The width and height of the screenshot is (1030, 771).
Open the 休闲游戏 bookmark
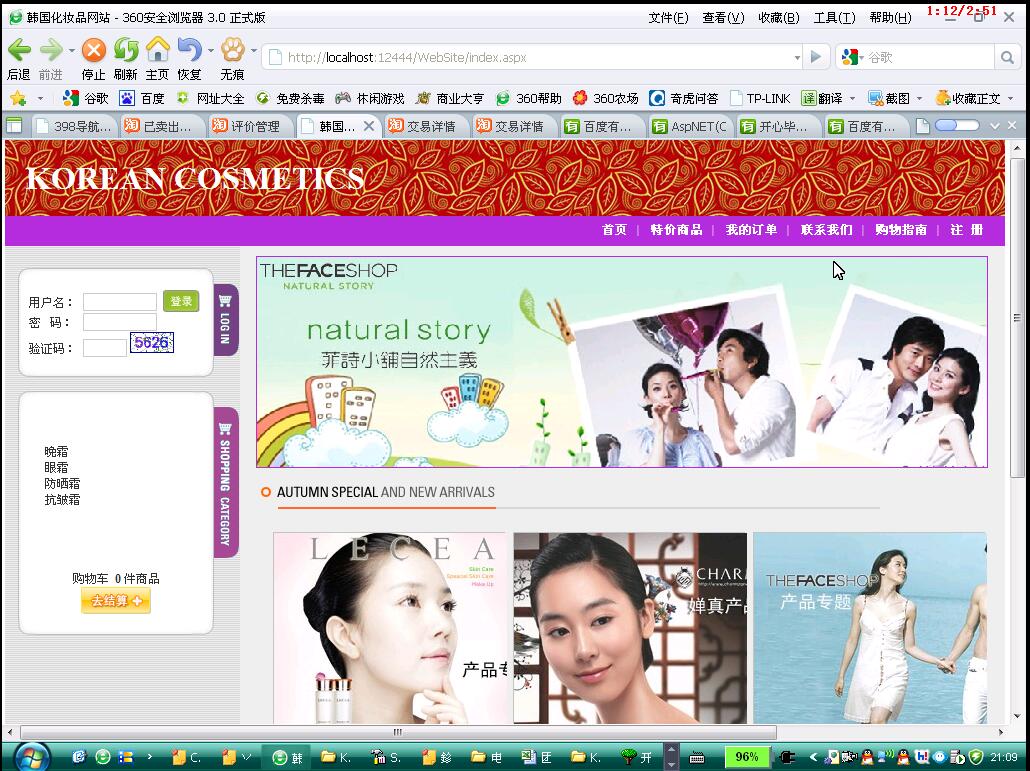click(370, 99)
